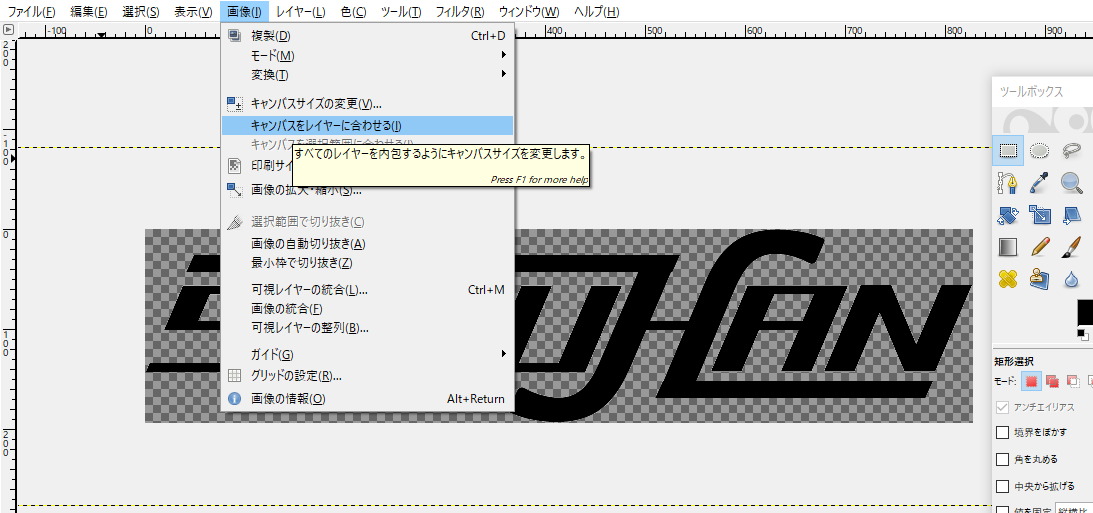This screenshot has height=513, width=1093.
Task: Expand モード(M) submenu
Action: (367, 55)
